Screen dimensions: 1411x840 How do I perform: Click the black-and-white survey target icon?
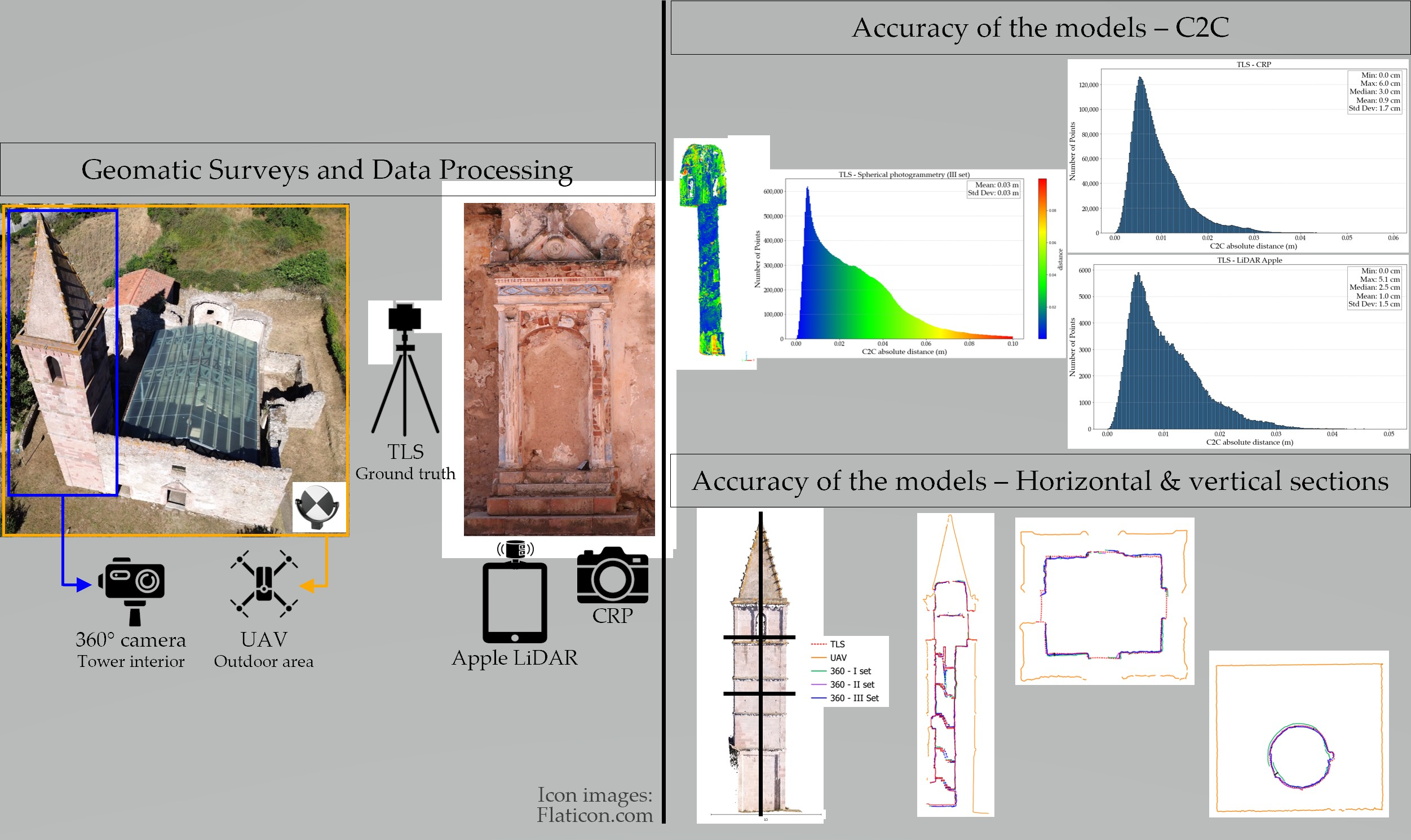(x=319, y=507)
